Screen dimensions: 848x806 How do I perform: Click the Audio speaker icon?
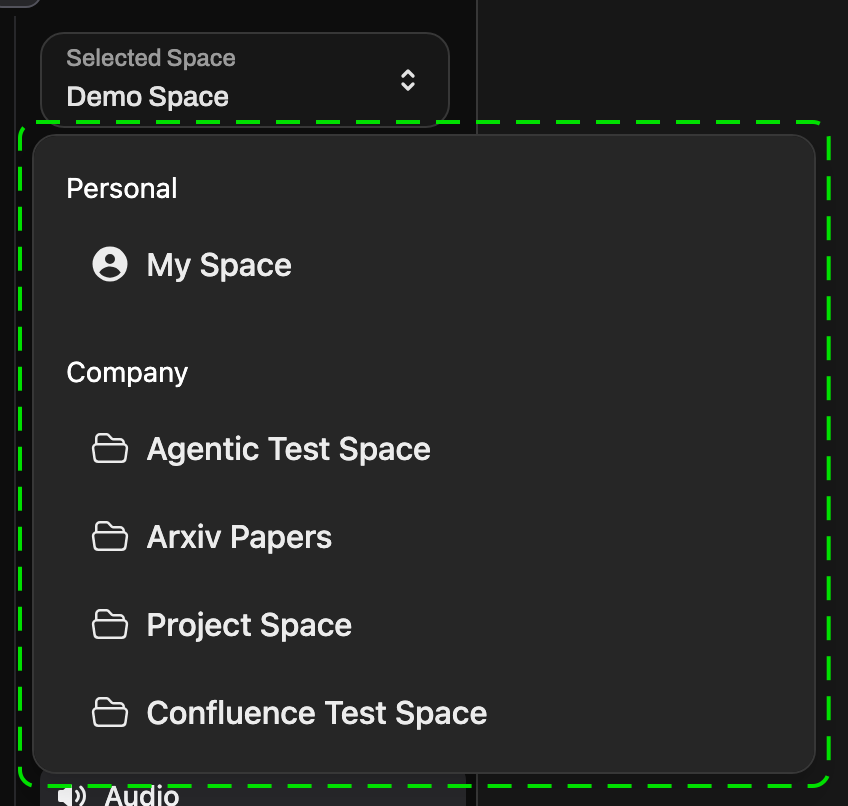71,796
